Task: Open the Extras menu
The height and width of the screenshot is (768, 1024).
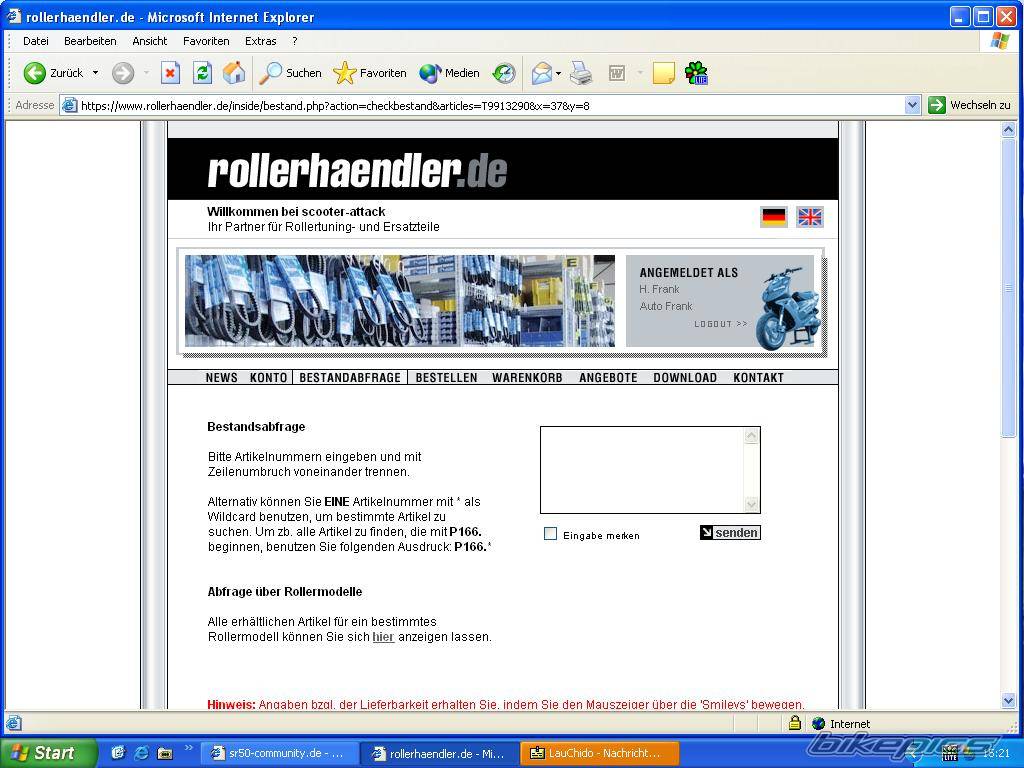Action: tap(261, 41)
